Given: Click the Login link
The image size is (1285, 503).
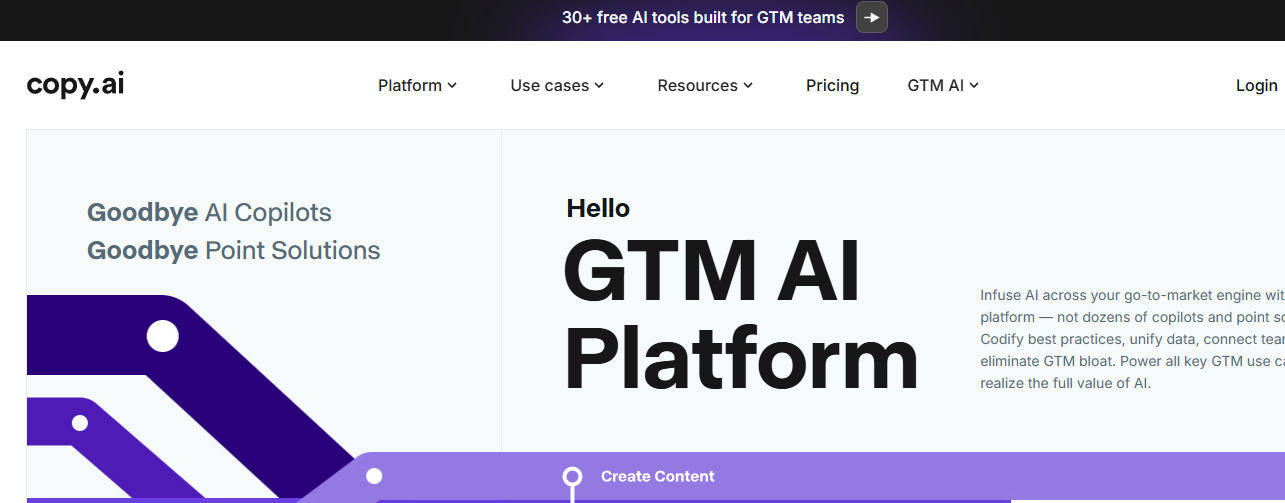Looking at the screenshot, I should pyautogui.click(x=1256, y=86).
